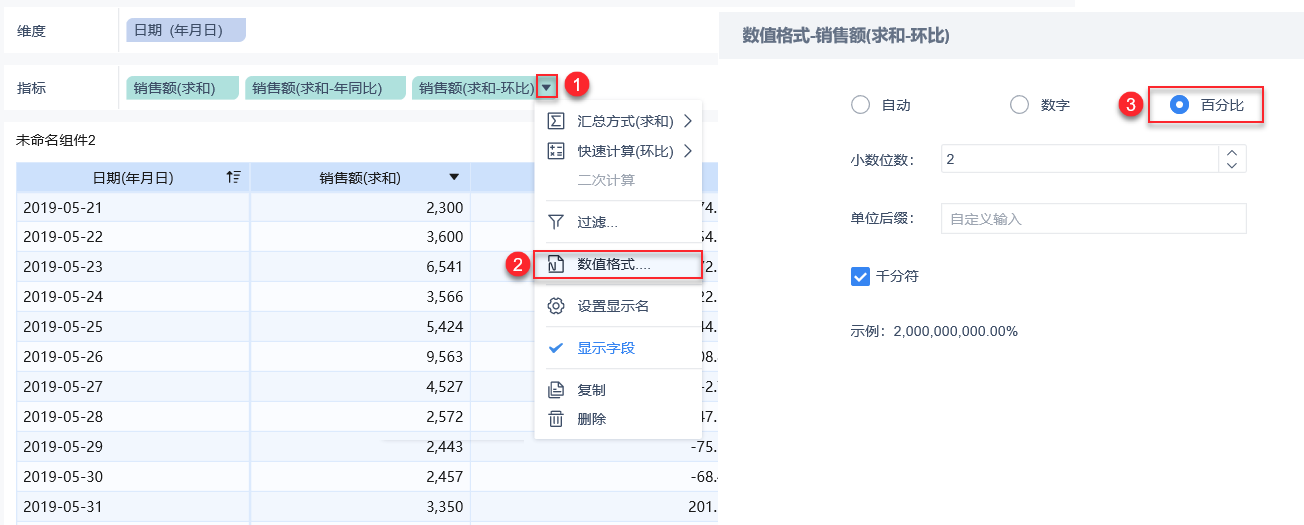Select the 自动 radio option
This screenshot has width=1304, height=525.
tap(860, 105)
